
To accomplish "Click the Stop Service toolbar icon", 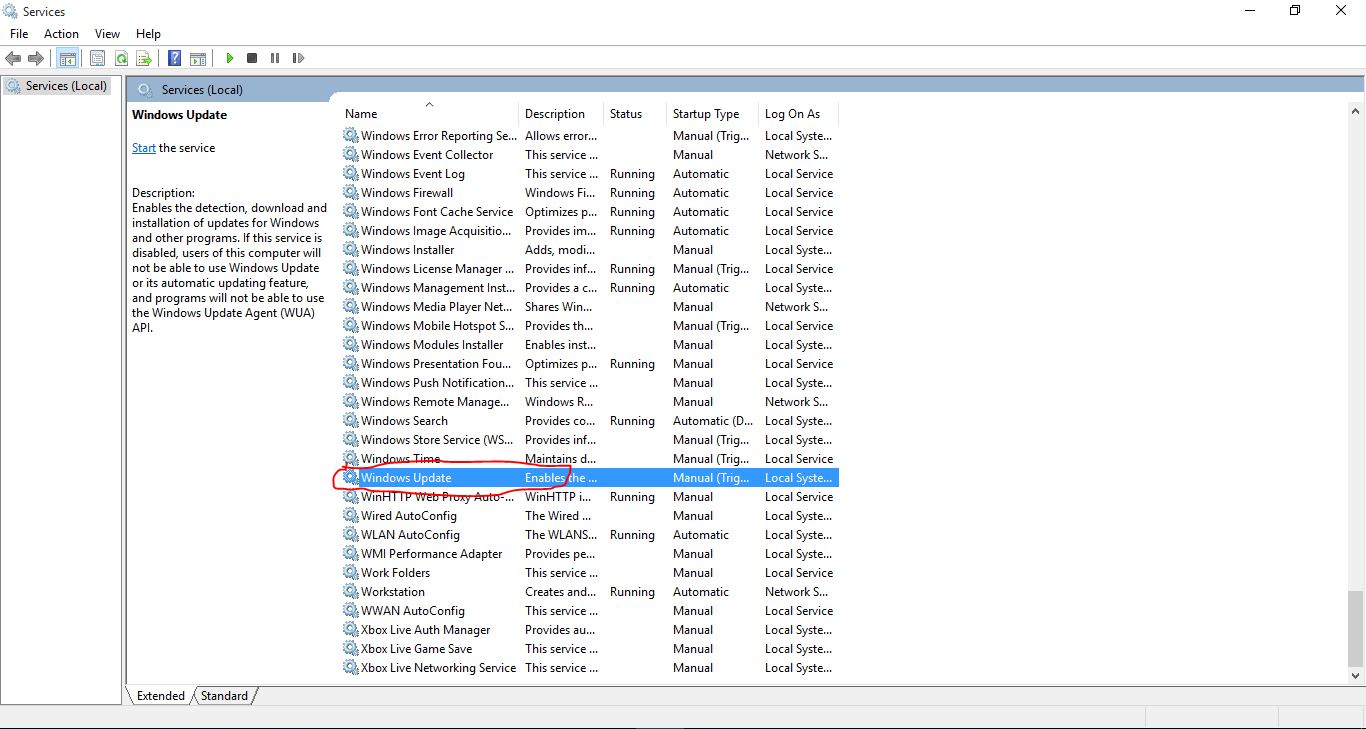I will coord(252,58).
